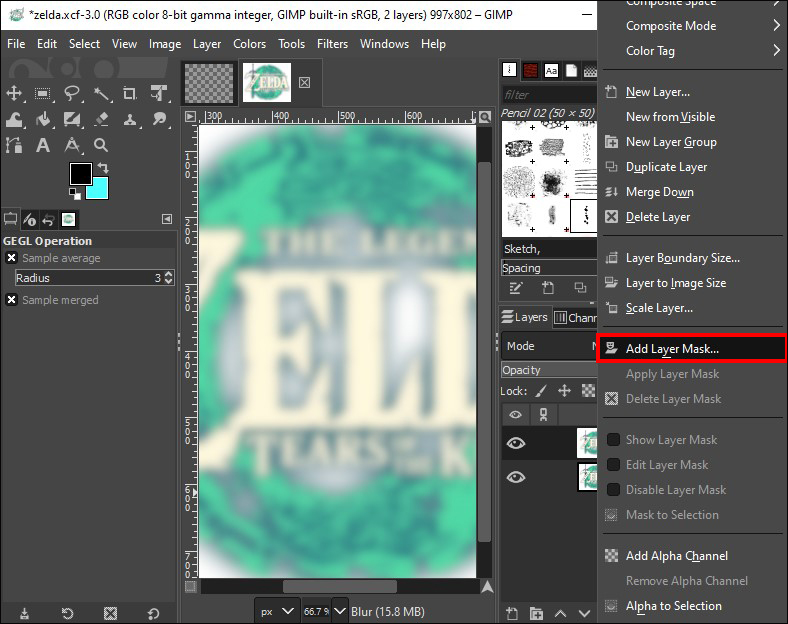This screenshot has height=624, width=788.
Task: Open the layer Mode dropdown
Action: [x=549, y=346]
